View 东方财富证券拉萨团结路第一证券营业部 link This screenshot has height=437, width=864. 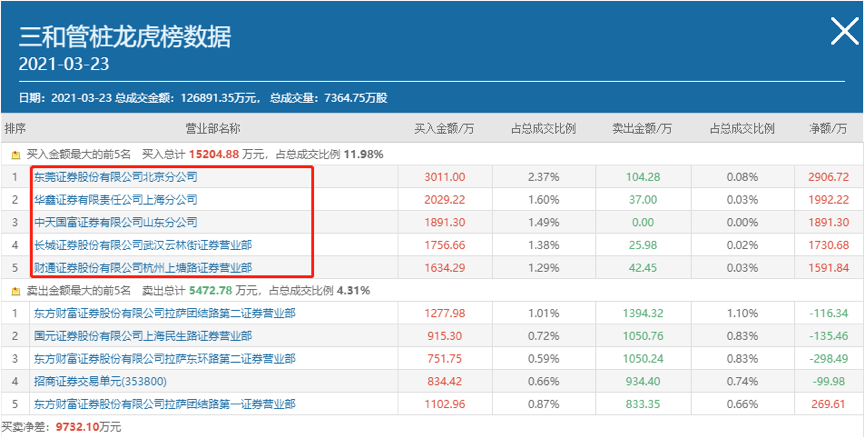click(x=164, y=403)
